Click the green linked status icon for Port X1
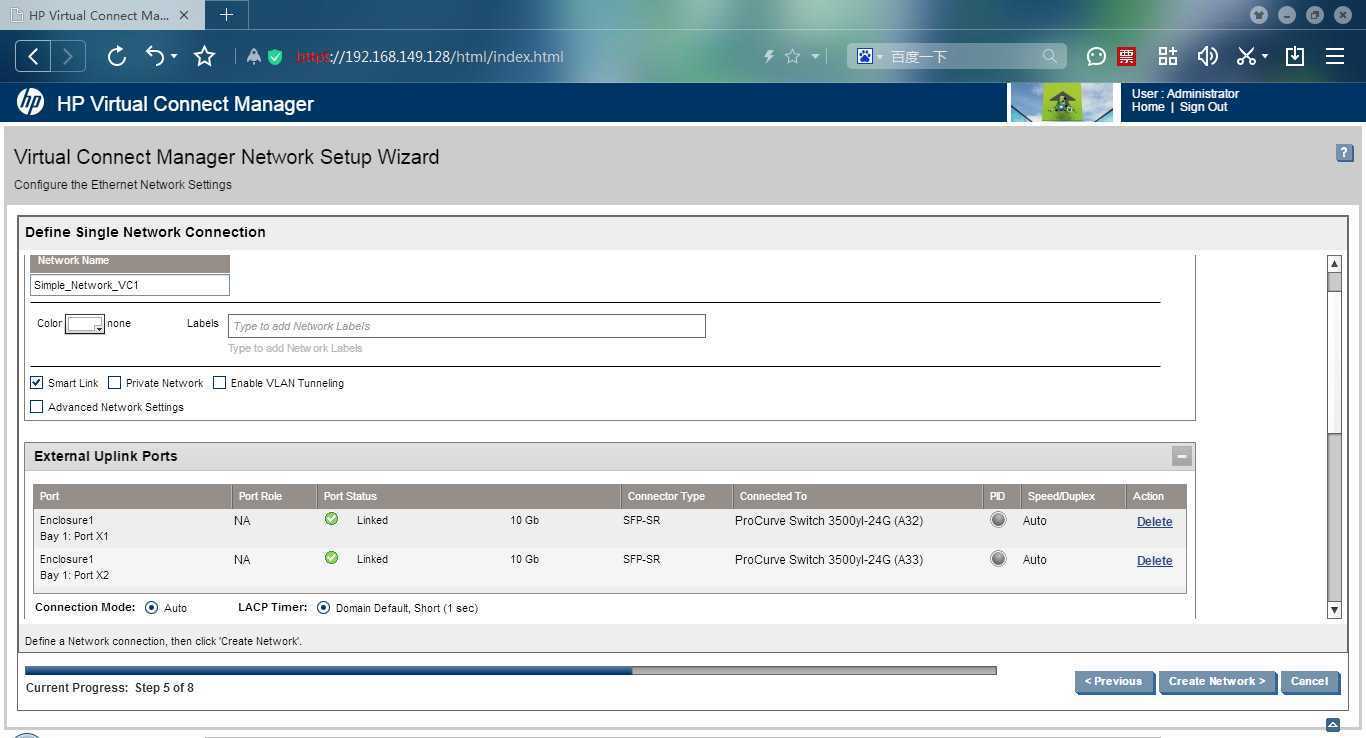 [331, 519]
